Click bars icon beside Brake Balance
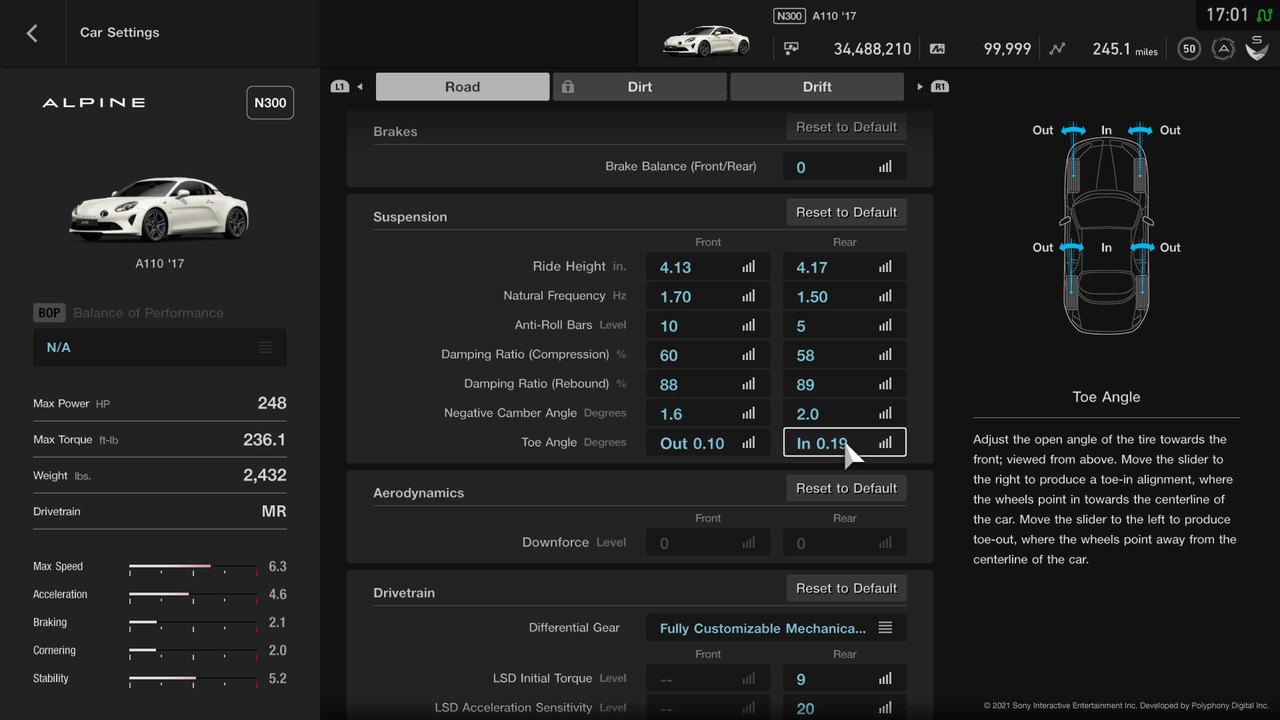This screenshot has height=720, width=1280. pos(885,167)
